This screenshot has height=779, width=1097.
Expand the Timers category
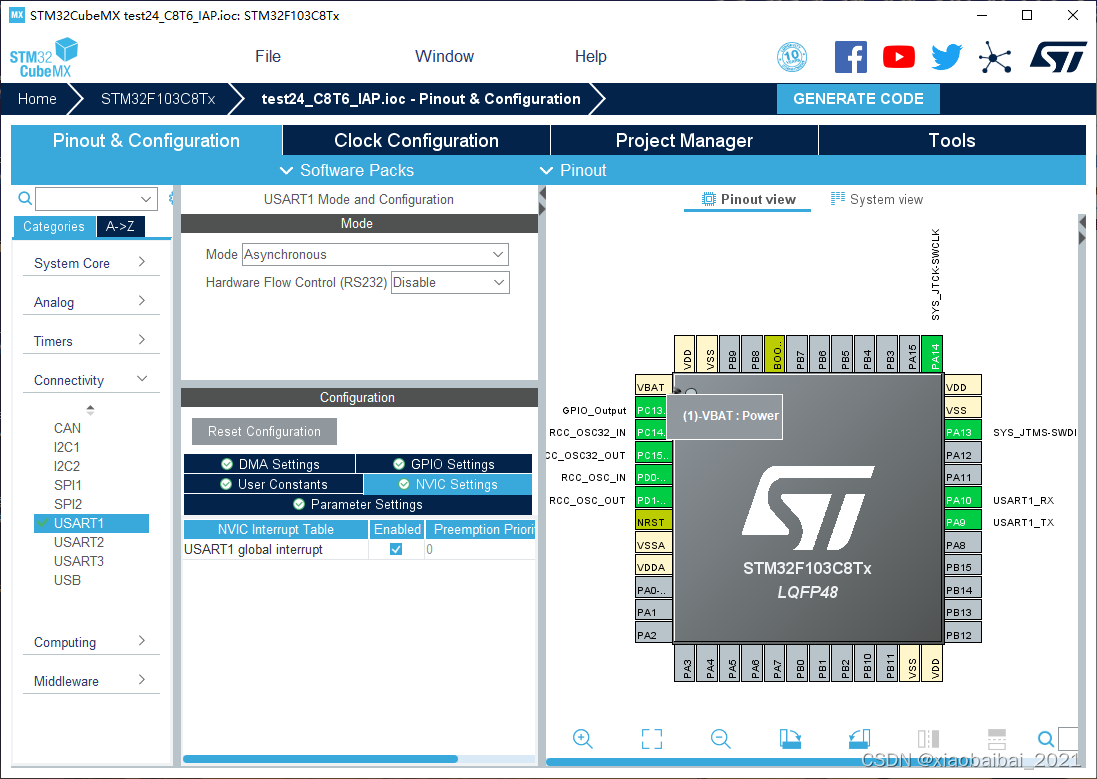point(91,341)
